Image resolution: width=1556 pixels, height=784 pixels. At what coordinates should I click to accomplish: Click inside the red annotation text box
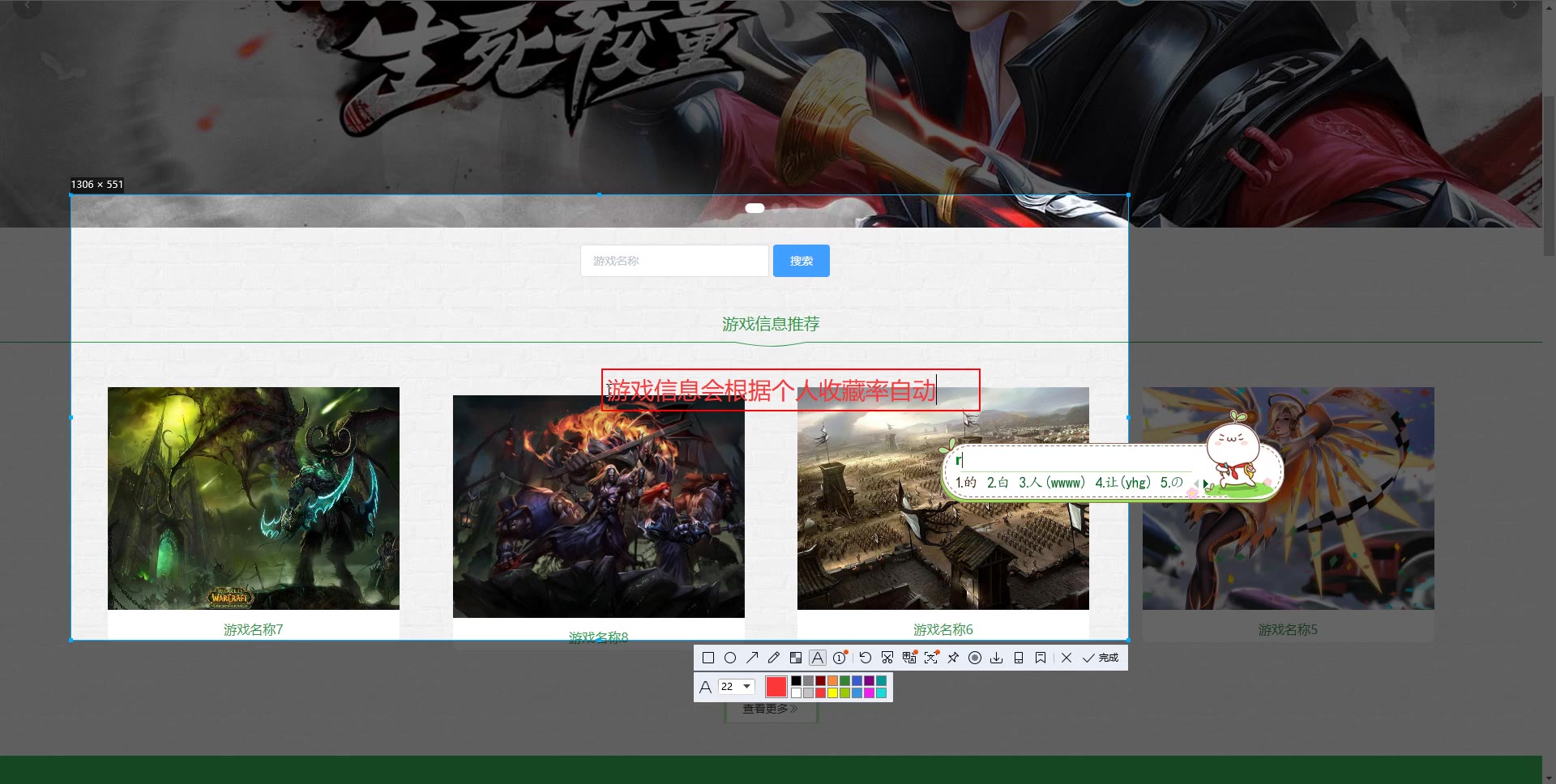(x=790, y=390)
